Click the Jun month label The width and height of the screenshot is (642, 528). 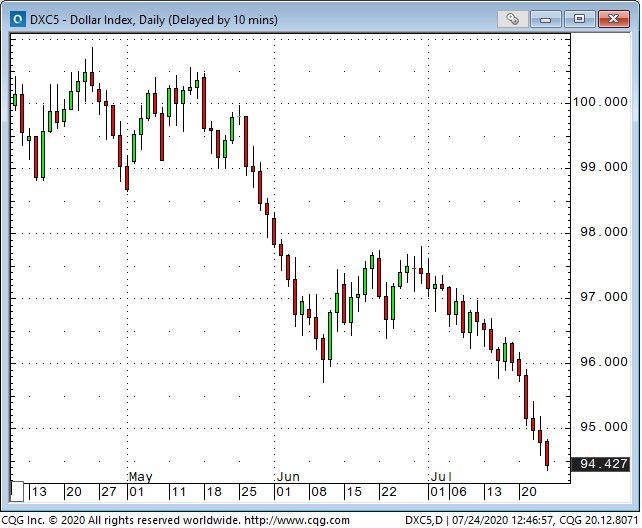point(288,477)
